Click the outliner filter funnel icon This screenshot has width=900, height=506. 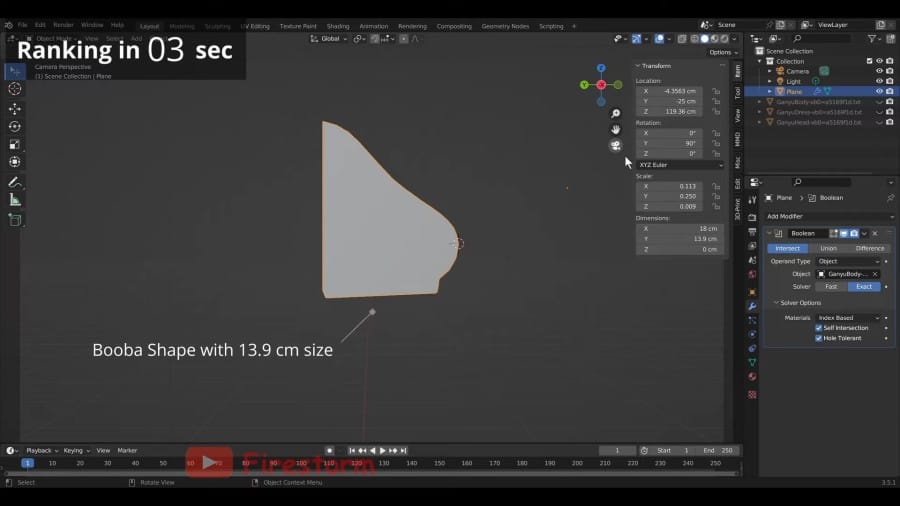(x=872, y=38)
